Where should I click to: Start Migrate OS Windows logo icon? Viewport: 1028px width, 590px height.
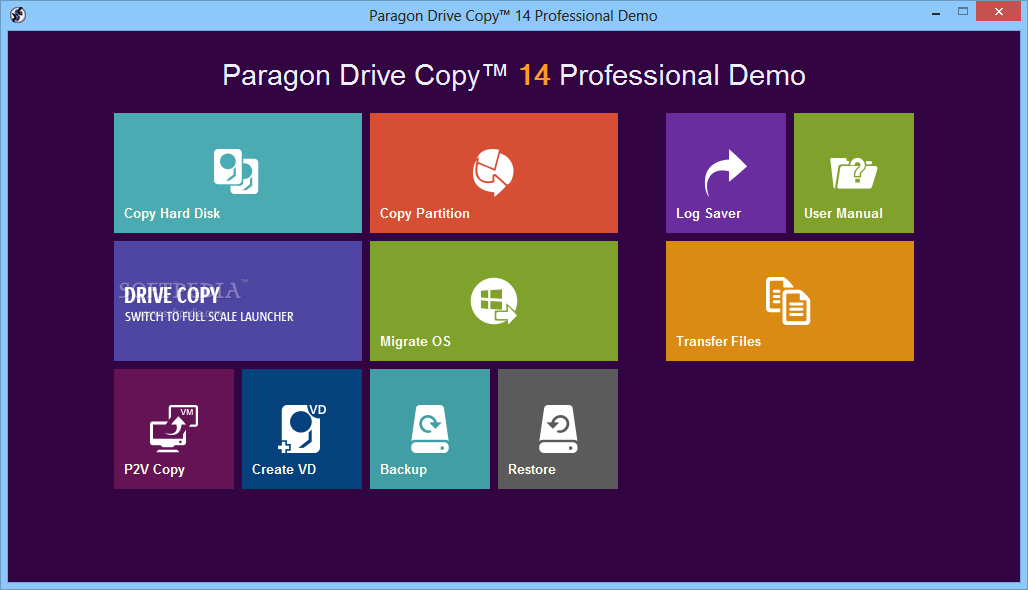click(x=494, y=302)
